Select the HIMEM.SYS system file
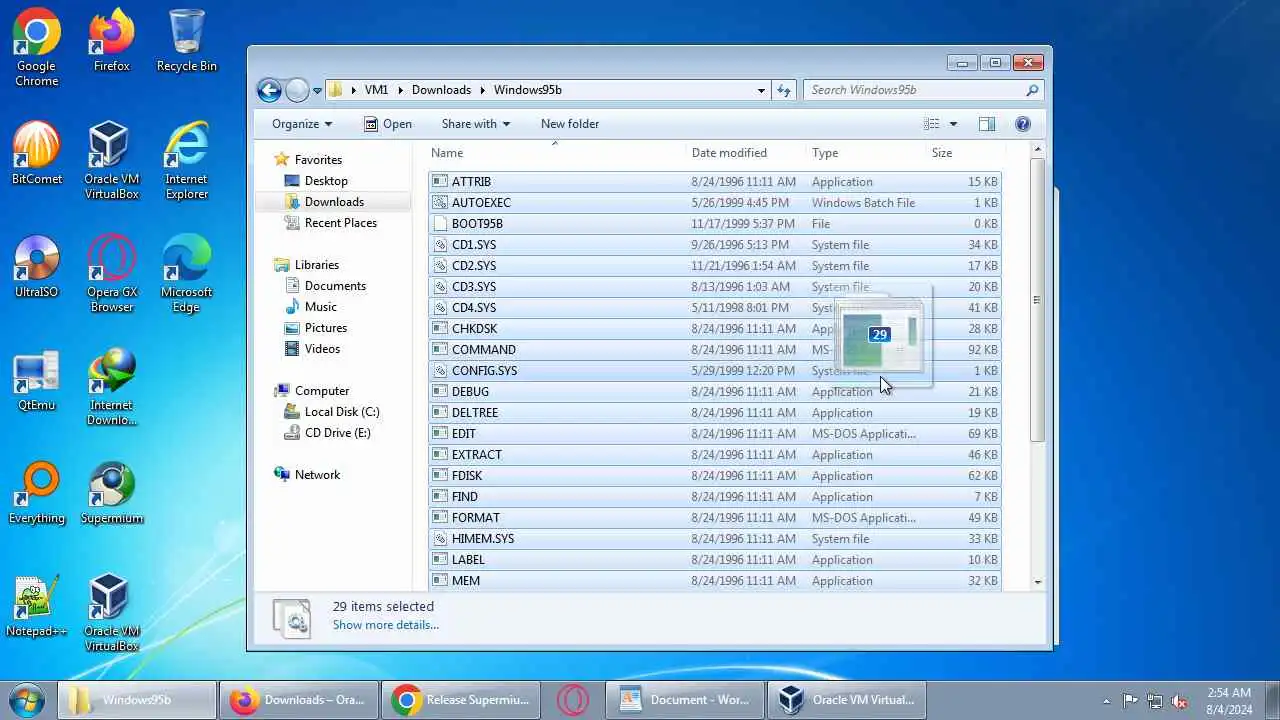The image size is (1280, 720). (x=715, y=539)
